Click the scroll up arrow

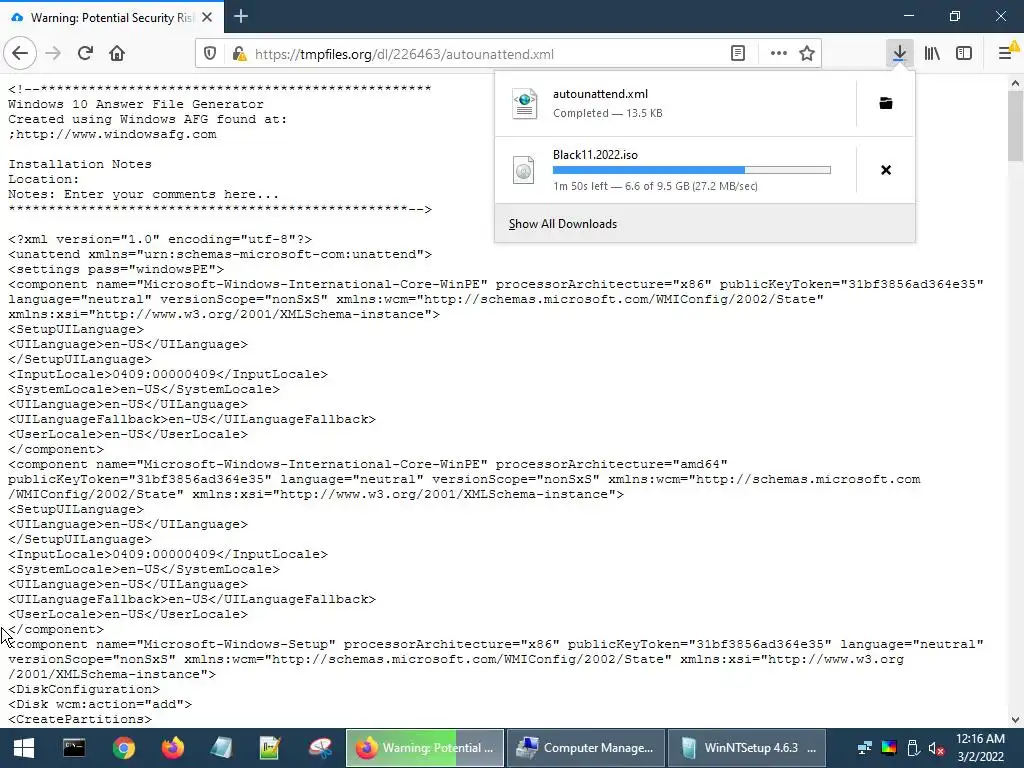click(1015, 83)
